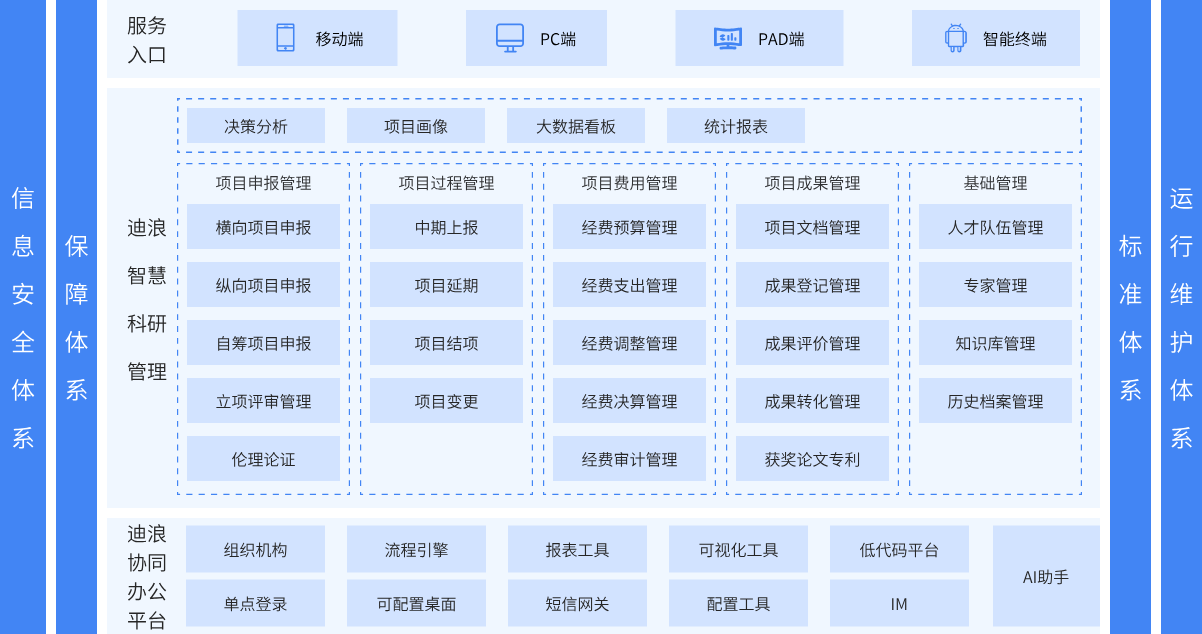Select 横向项目申报 under project application
The height and width of the screenshot is (634, 1202).
[x=263, y=227]
